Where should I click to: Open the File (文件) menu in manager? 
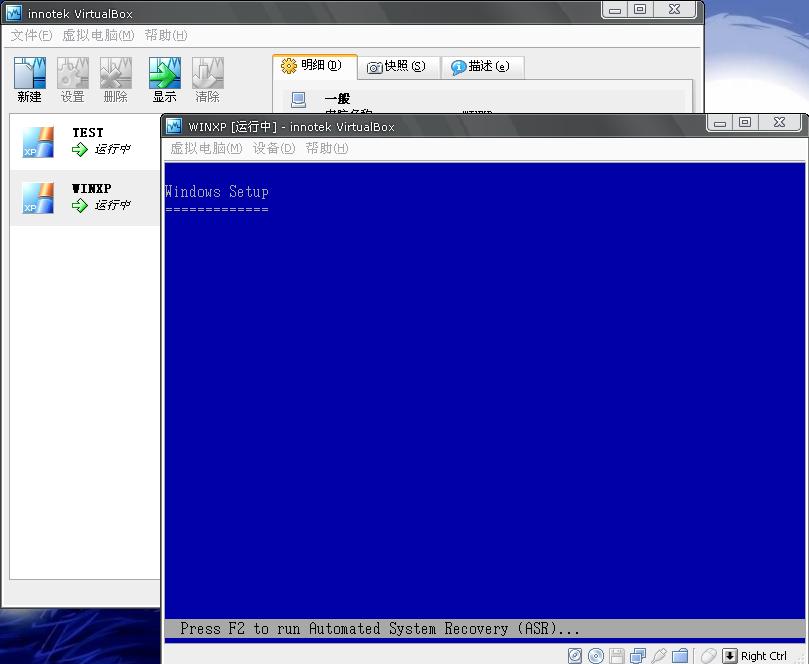pyautogui.click(x=31, y=35)
